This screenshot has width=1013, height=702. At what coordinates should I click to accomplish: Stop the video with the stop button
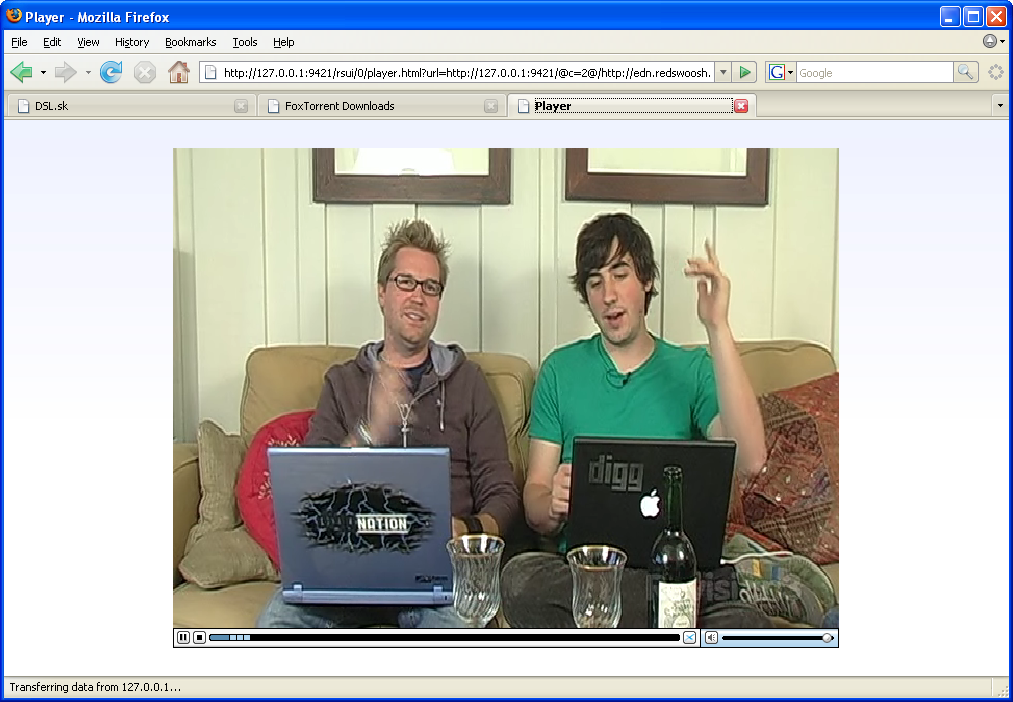[199, 637]
